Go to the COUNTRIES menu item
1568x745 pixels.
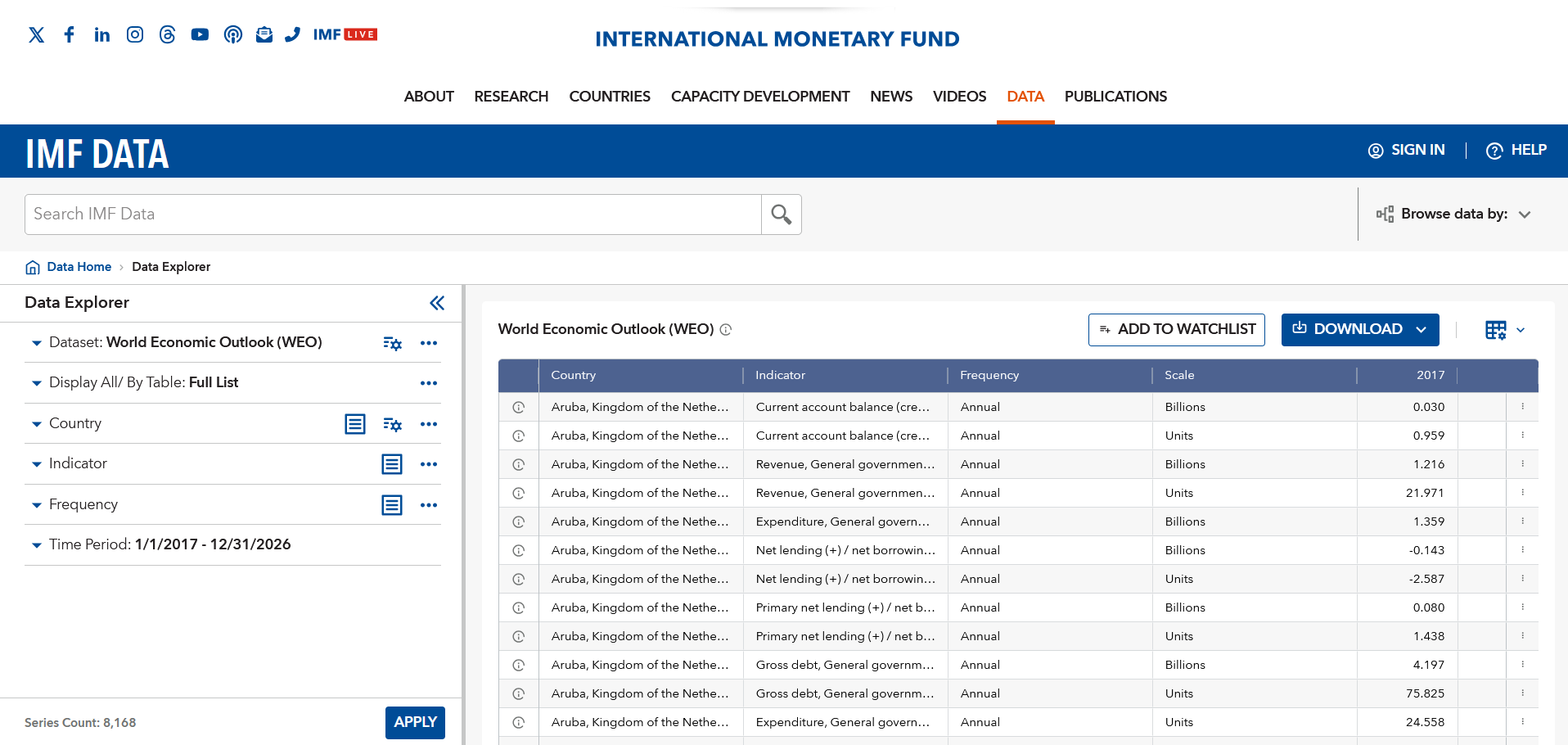(x=609, y=97)
